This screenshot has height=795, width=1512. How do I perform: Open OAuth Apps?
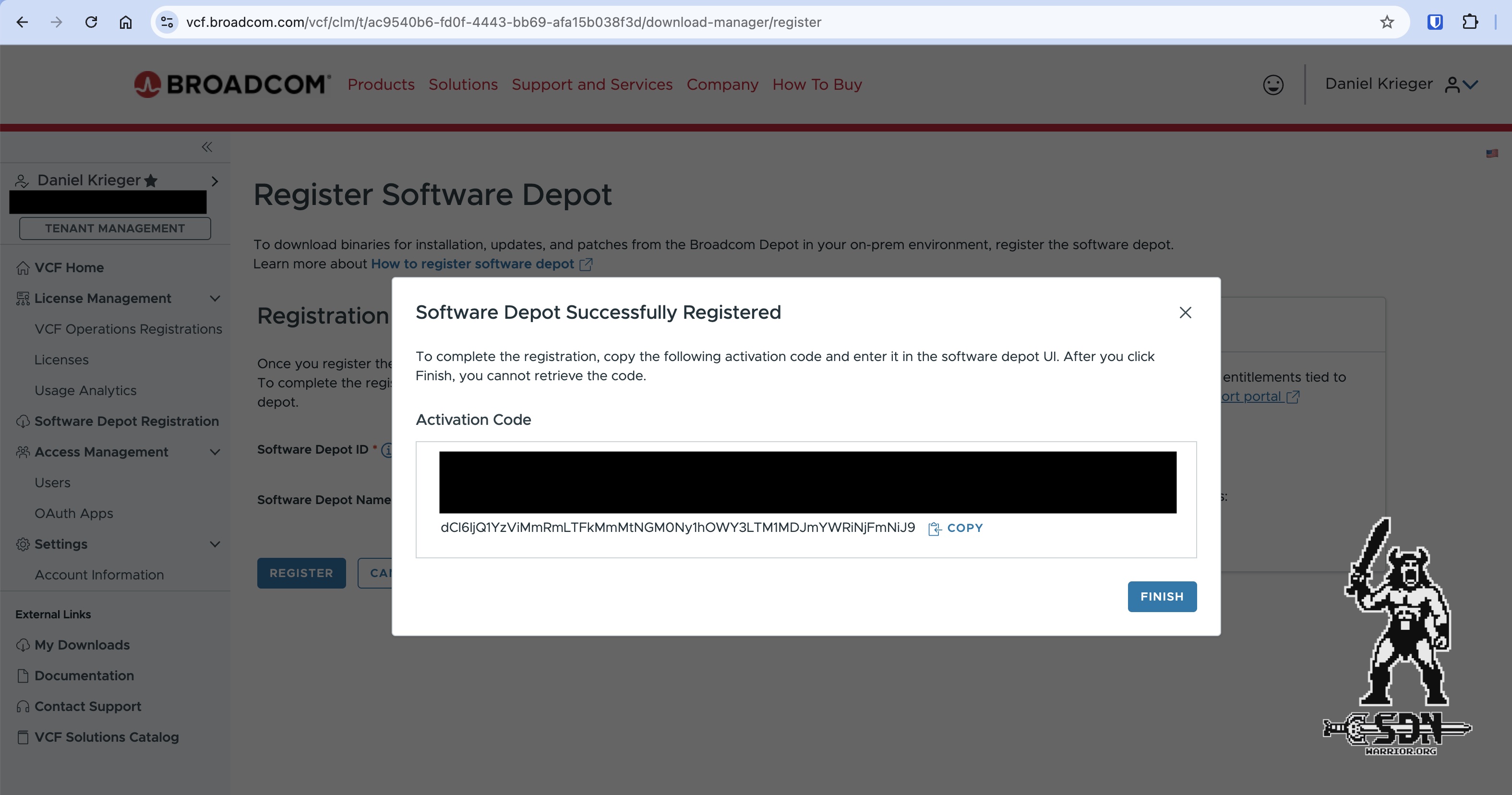(73, 513)
